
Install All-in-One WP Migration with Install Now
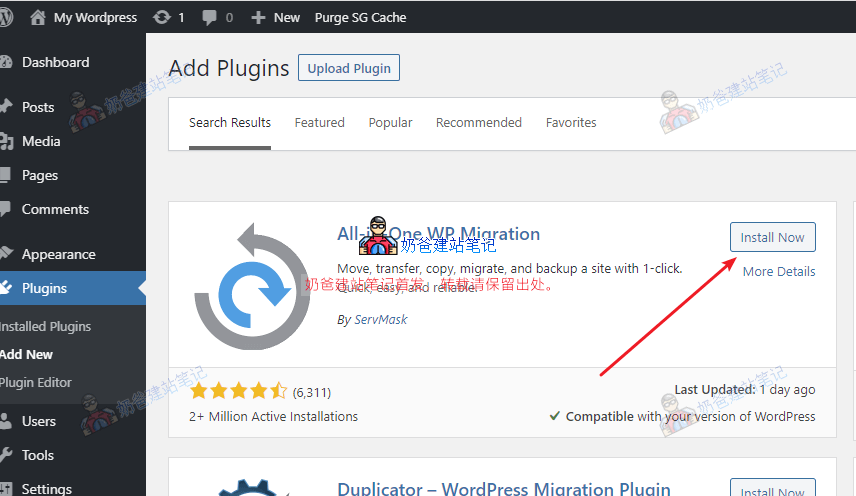772,237
